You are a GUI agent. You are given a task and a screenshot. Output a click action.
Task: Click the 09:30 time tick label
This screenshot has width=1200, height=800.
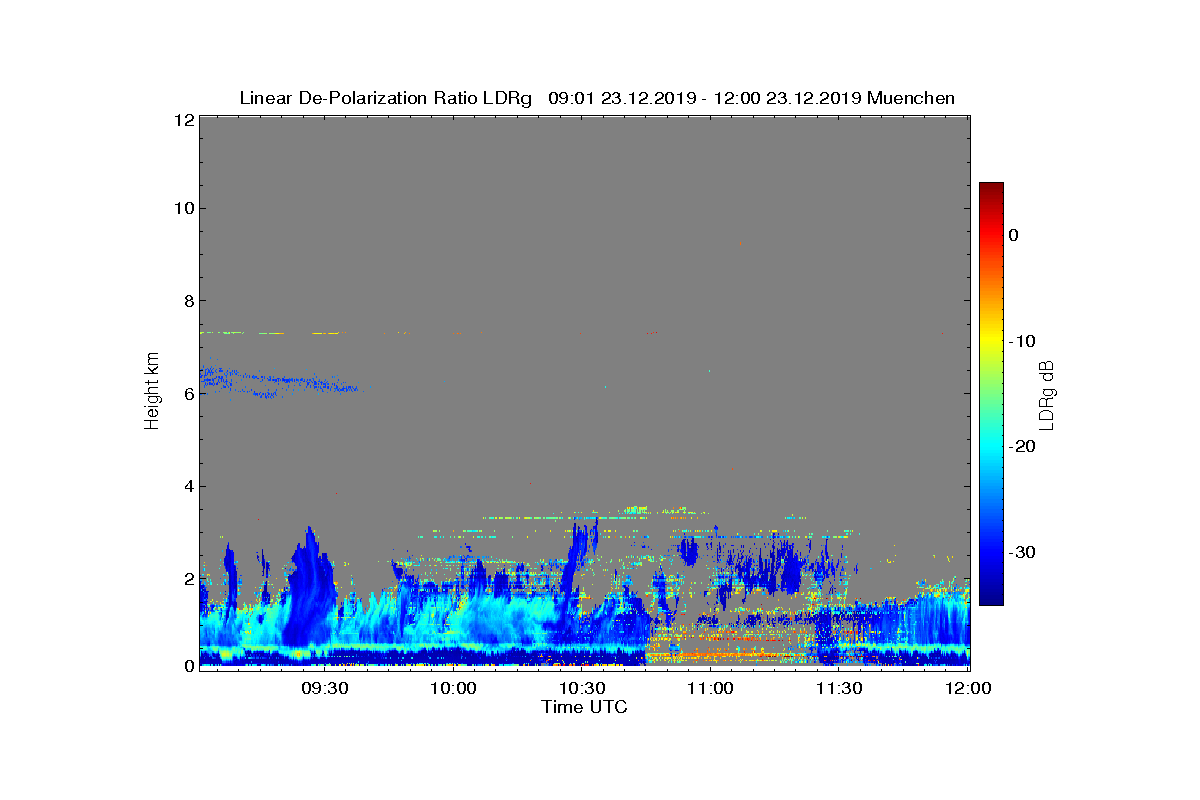point(324,688)
